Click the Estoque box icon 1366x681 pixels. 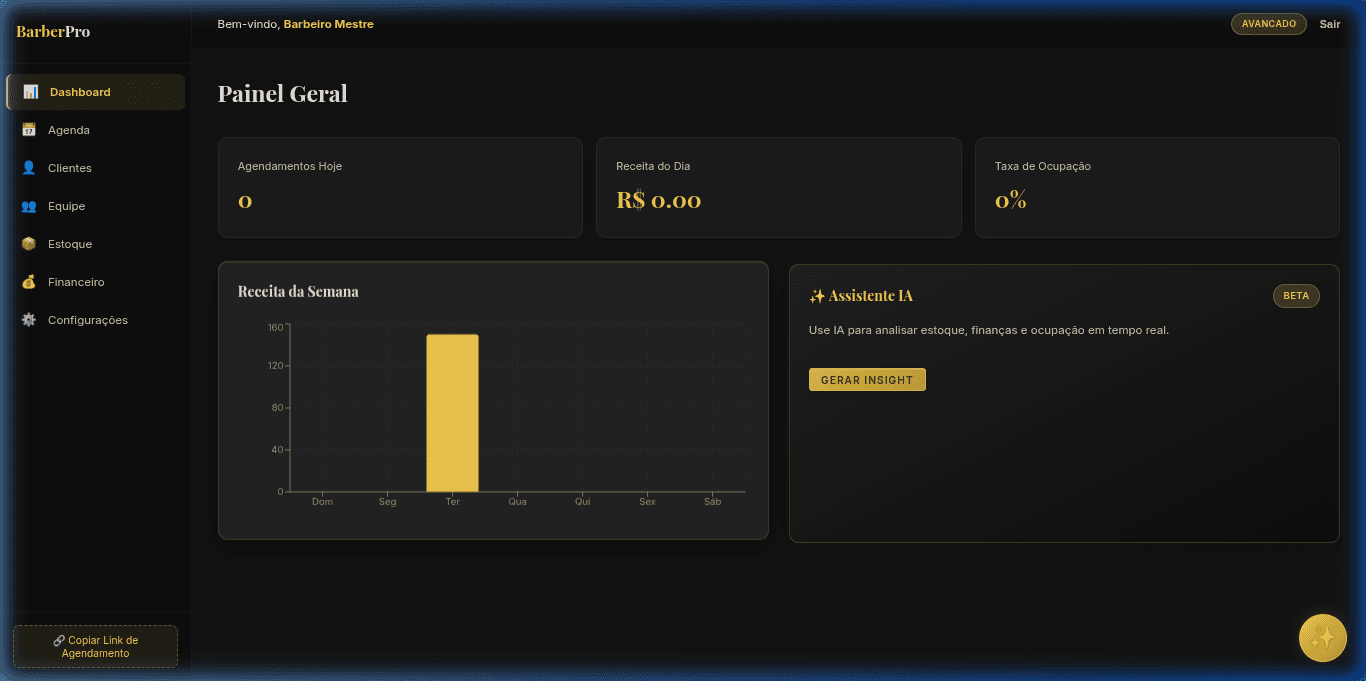coord(28,244)
